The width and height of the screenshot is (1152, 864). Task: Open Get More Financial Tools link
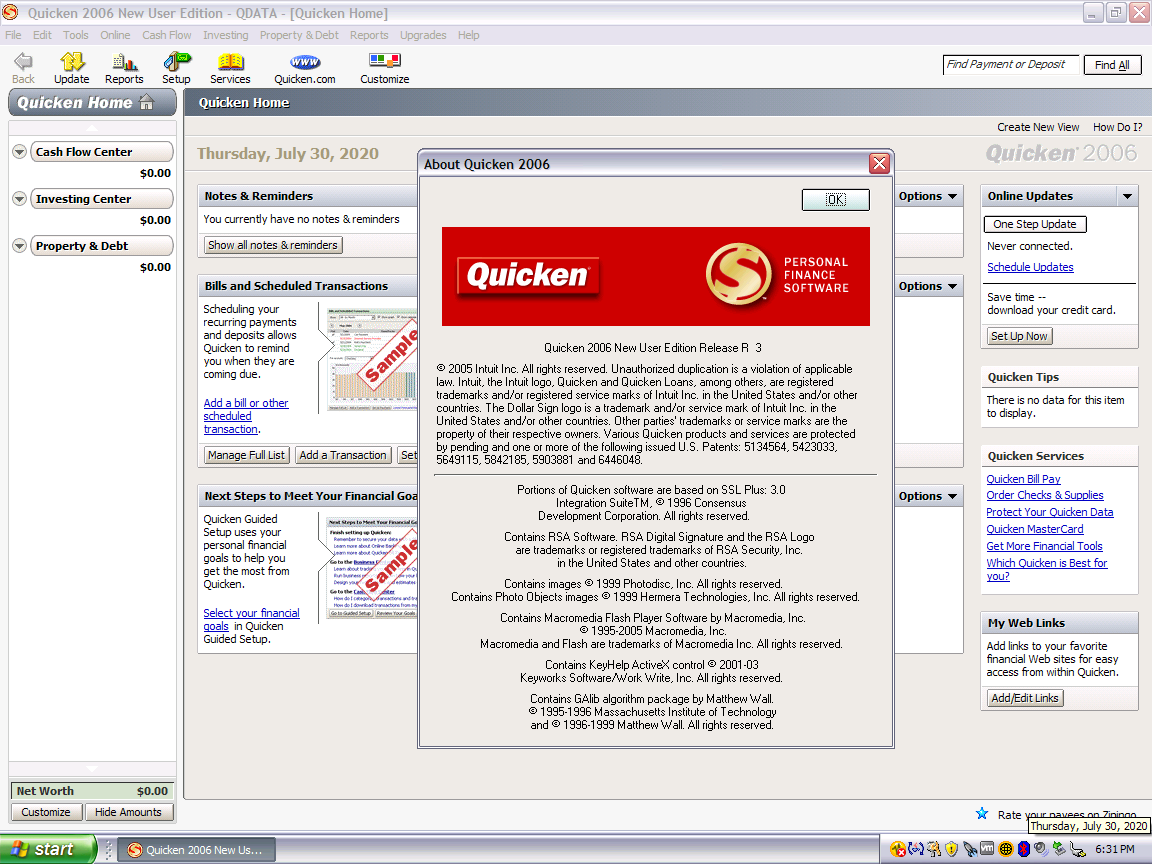1044,546
